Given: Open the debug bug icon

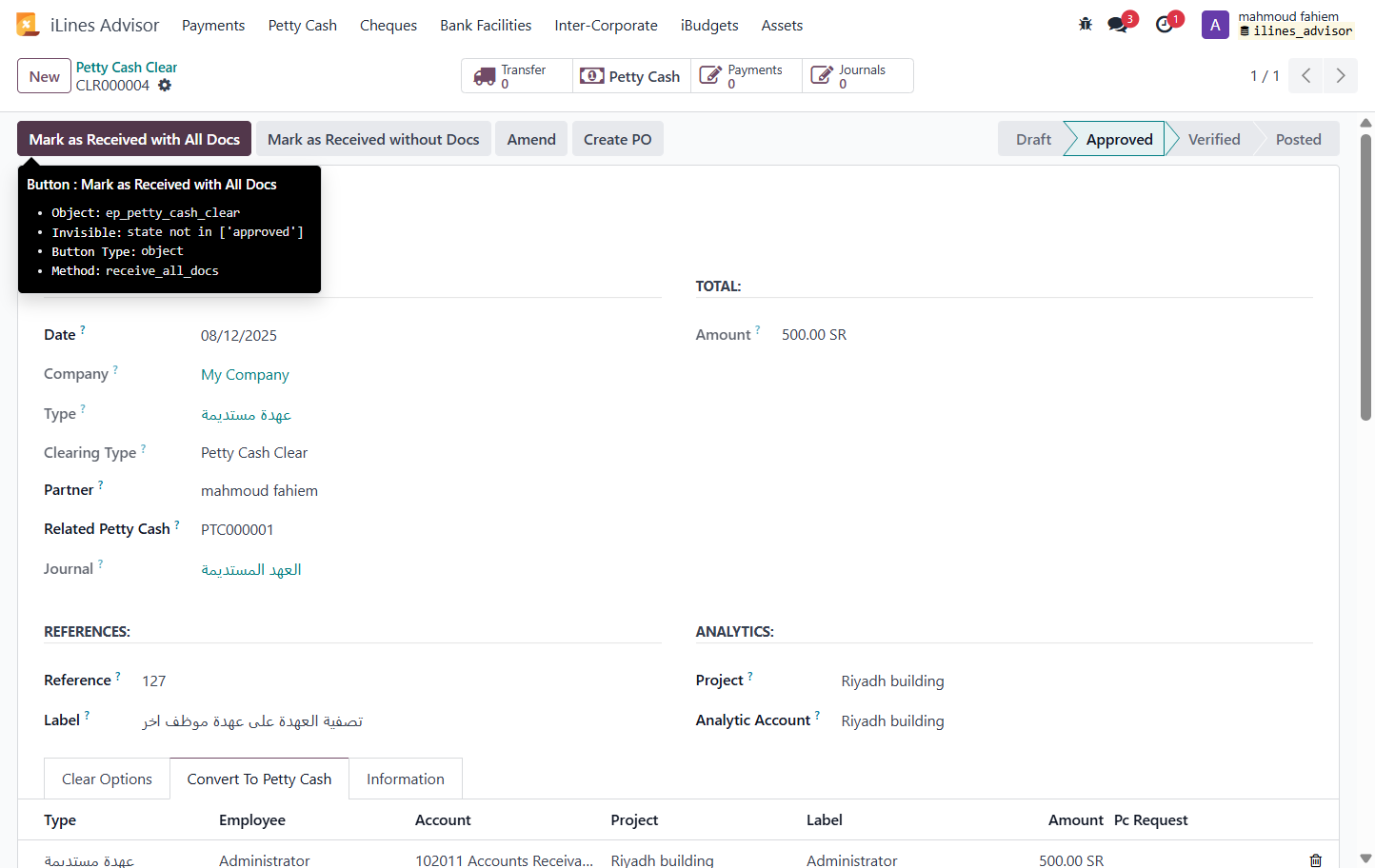Looking at the screenshot, I should click(x=1086, y=25).
